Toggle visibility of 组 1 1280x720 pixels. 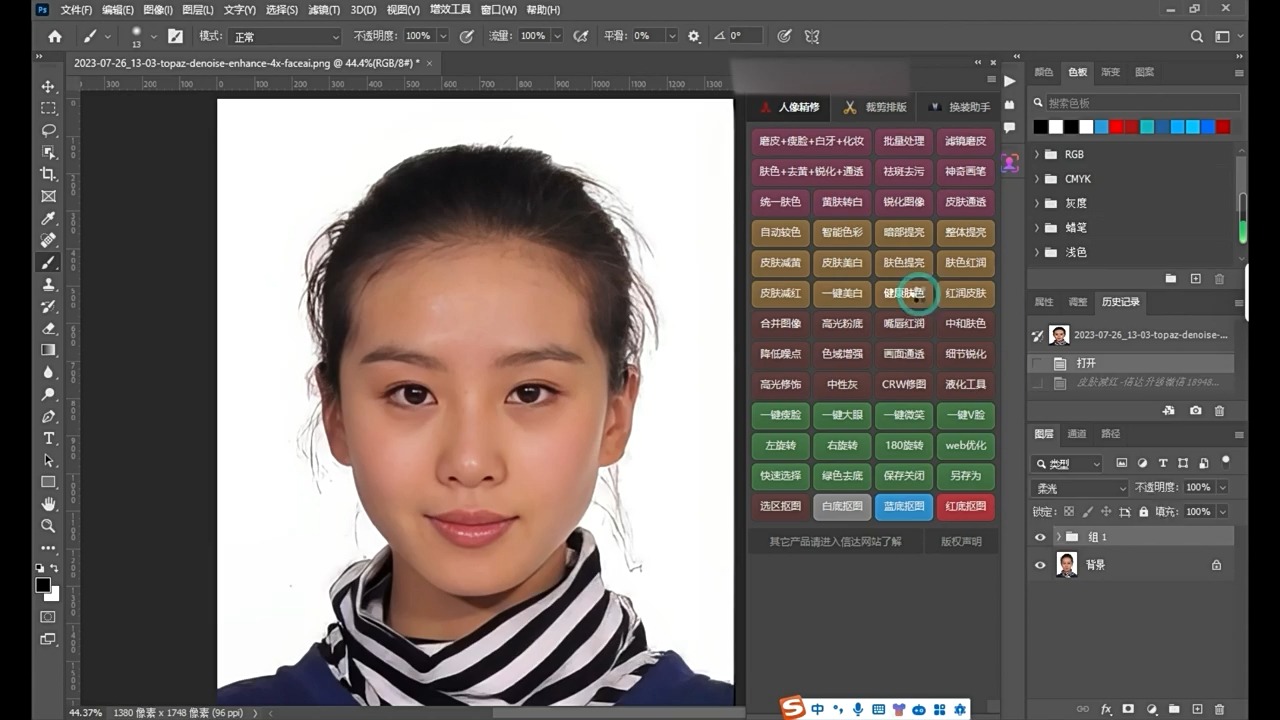click(1040, 537)
